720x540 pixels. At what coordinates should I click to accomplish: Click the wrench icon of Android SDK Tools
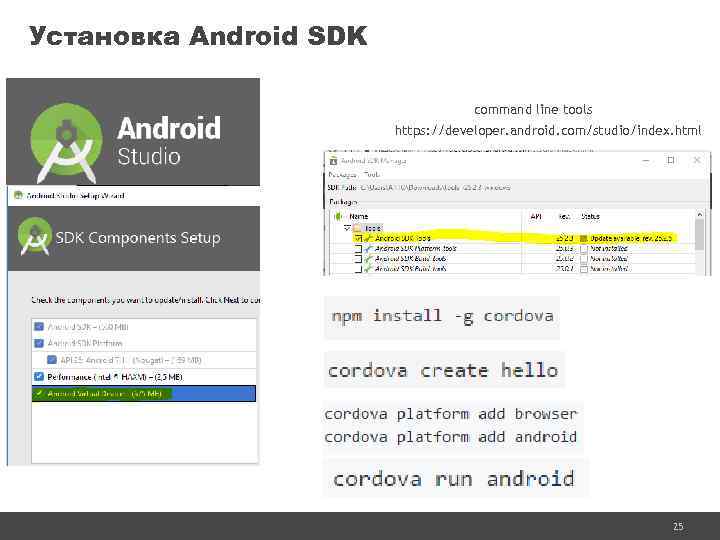[x=368, y=238]
